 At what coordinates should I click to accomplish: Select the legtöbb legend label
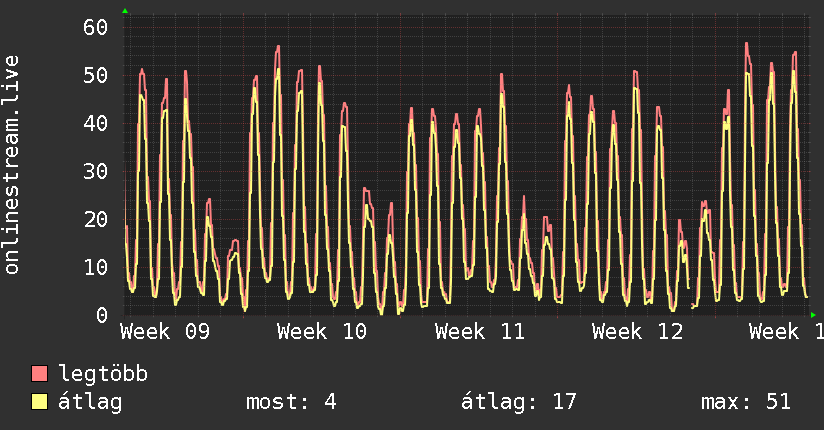click(103, 374)
